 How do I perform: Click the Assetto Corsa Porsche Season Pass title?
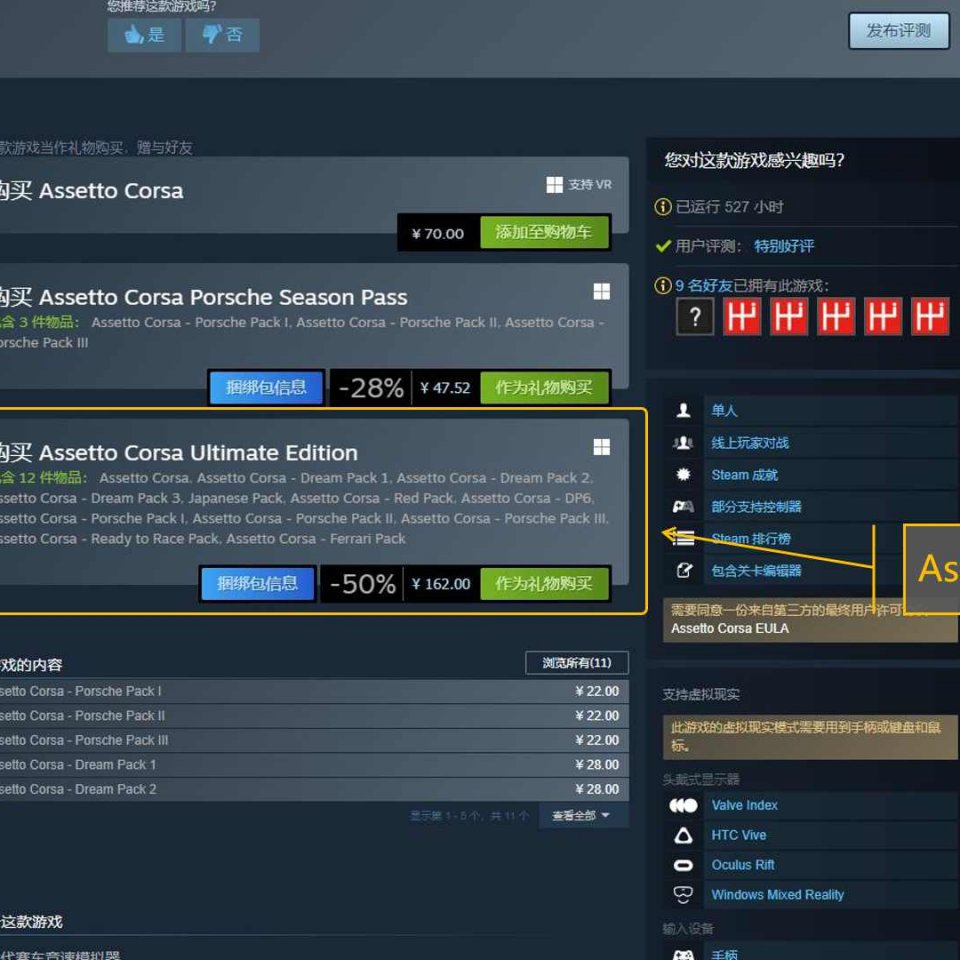pos(223,297)
